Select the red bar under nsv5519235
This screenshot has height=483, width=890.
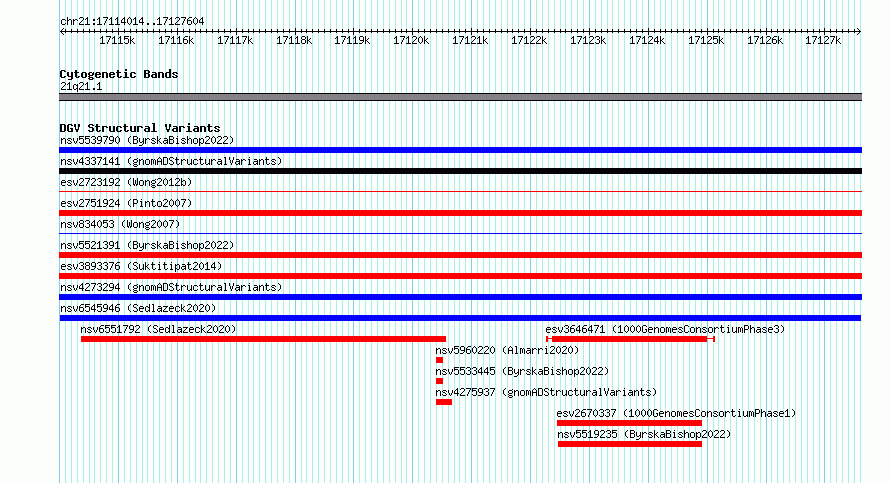coord(630,444)
